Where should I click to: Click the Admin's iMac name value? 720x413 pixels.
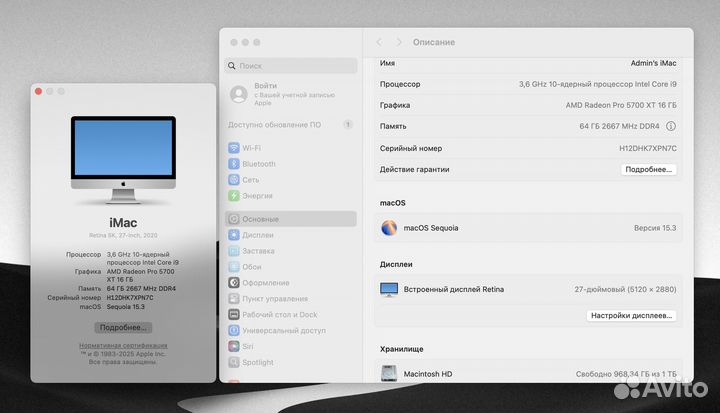[x=653, y=63]
